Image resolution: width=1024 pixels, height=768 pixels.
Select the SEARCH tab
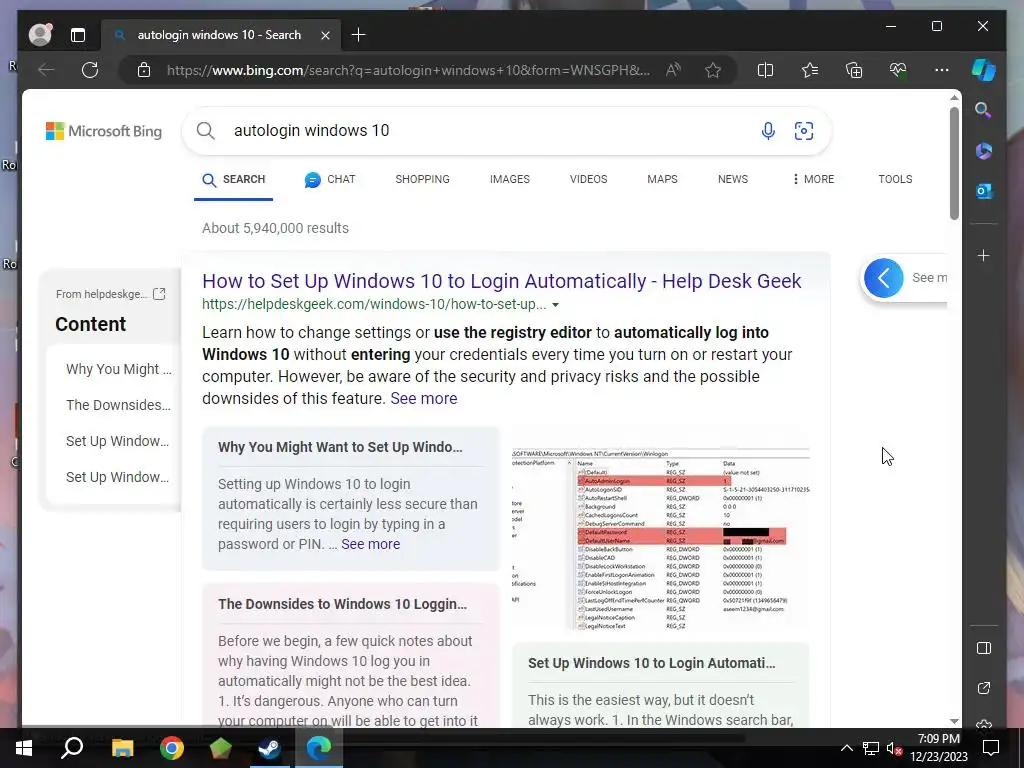coord(233,180)
